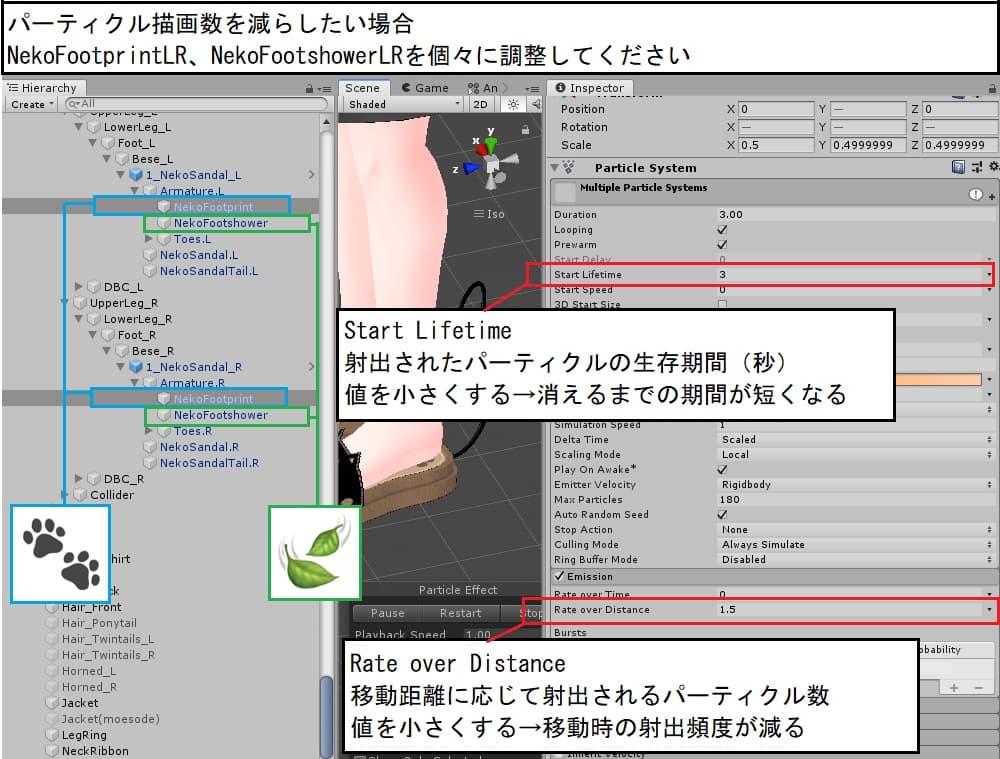Enable 3D Start Size
The width and height of the screenshot is (1000, 759).
[x=721, y=304]
